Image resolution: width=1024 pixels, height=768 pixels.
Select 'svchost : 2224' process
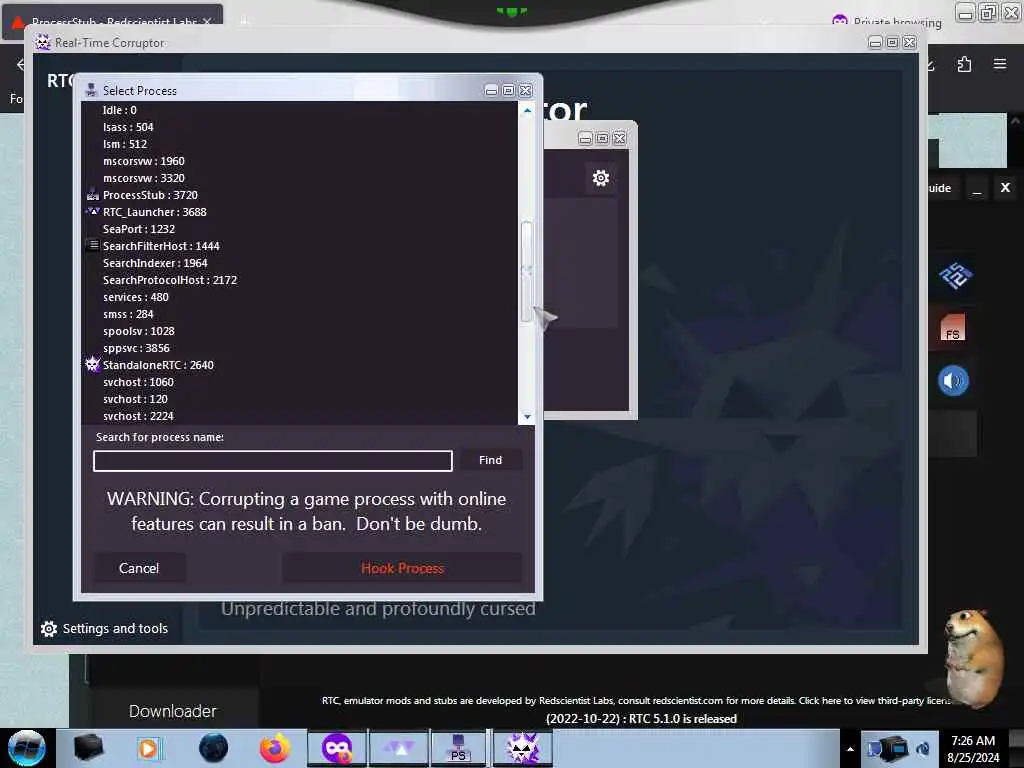click(138, 415)
